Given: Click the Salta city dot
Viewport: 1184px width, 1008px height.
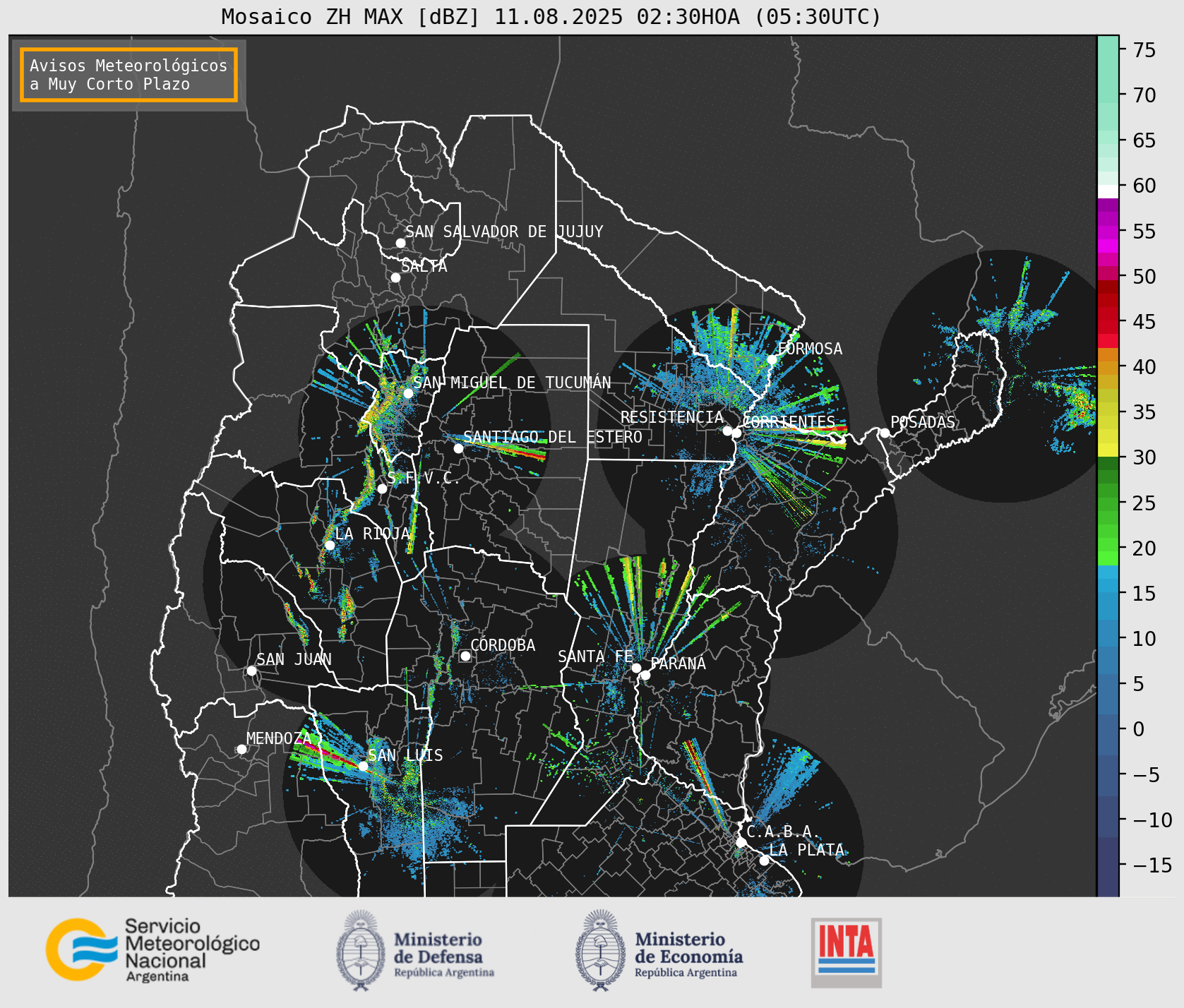Looking at the screenshot, I should point(395,277).
